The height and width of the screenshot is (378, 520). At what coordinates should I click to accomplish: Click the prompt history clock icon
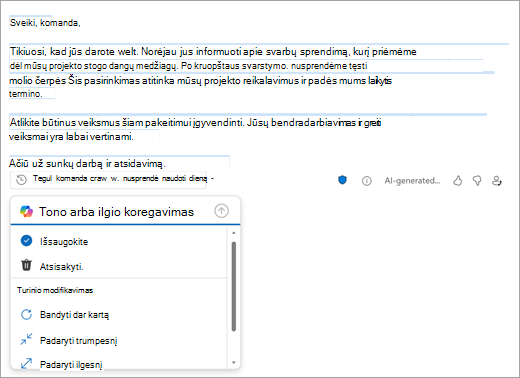21,180
